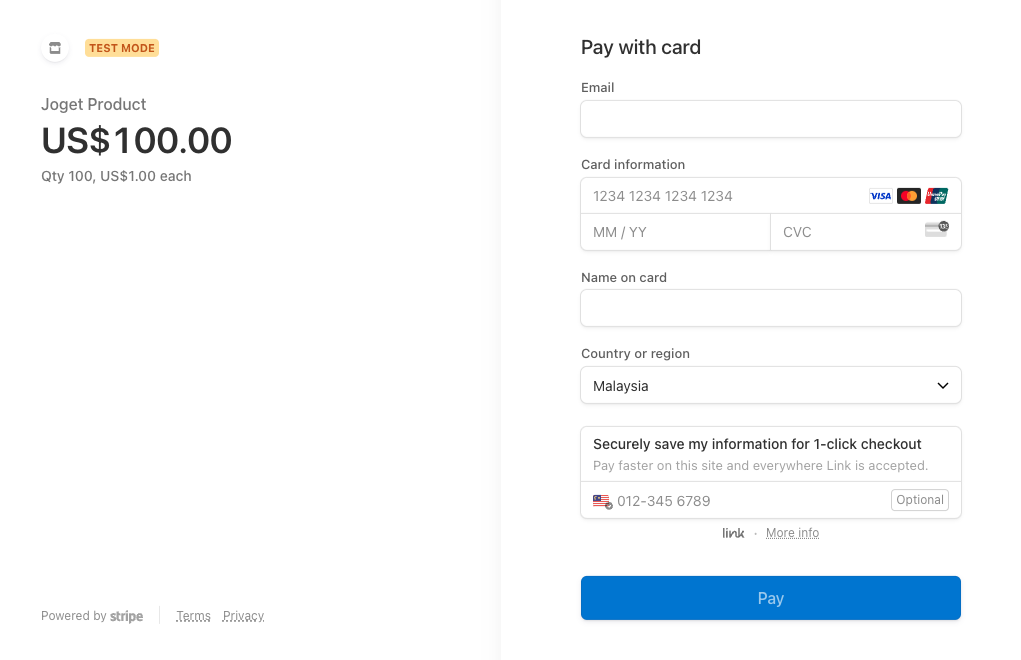Screen dimensions: 1021x660
Task: Click the blue Pay button
Action: tap(770, 598)
